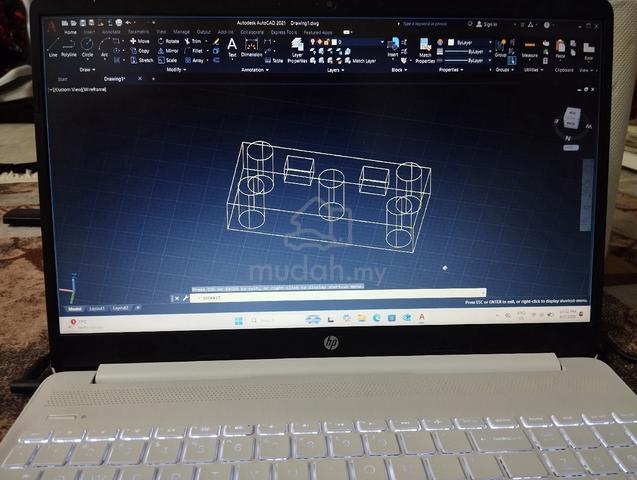Open the ByLayer object color swatch dropdown
This screenshot has width=637, height=480.
[x=469, y=42]
